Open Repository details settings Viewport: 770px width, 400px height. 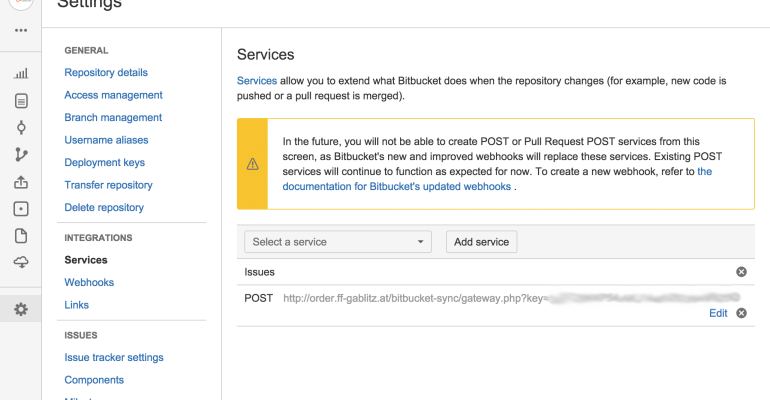tap(106, 73)
